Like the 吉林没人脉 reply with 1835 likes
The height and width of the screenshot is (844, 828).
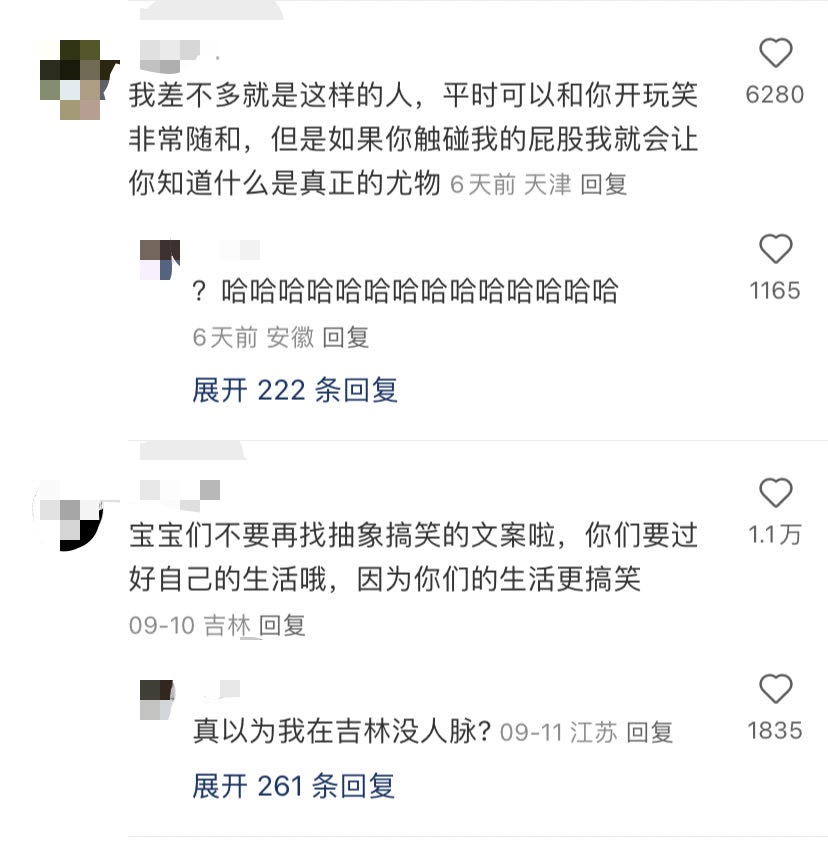(775, 688)
